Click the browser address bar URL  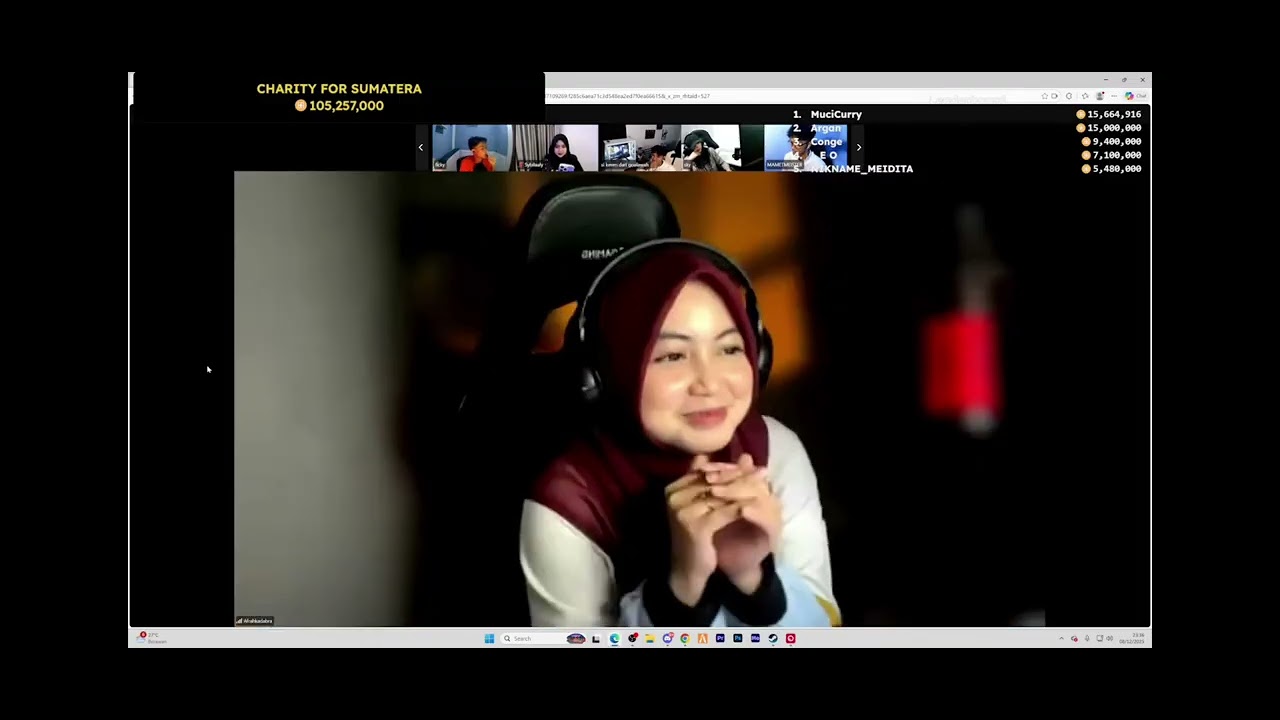(630, 96)
